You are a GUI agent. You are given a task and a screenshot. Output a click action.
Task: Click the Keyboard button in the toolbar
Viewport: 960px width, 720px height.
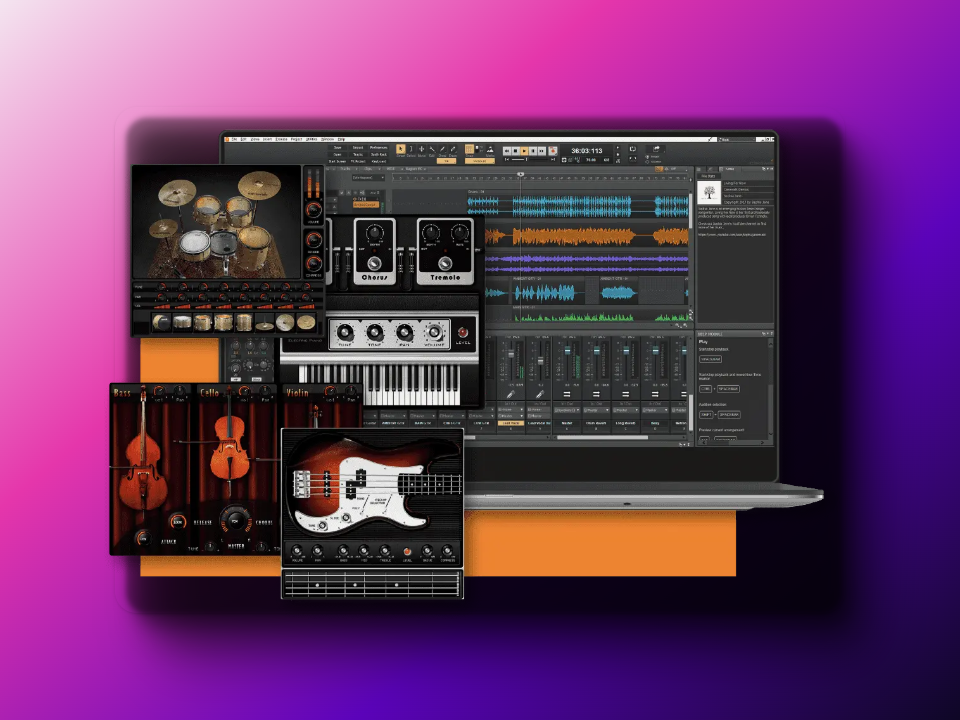378,162
